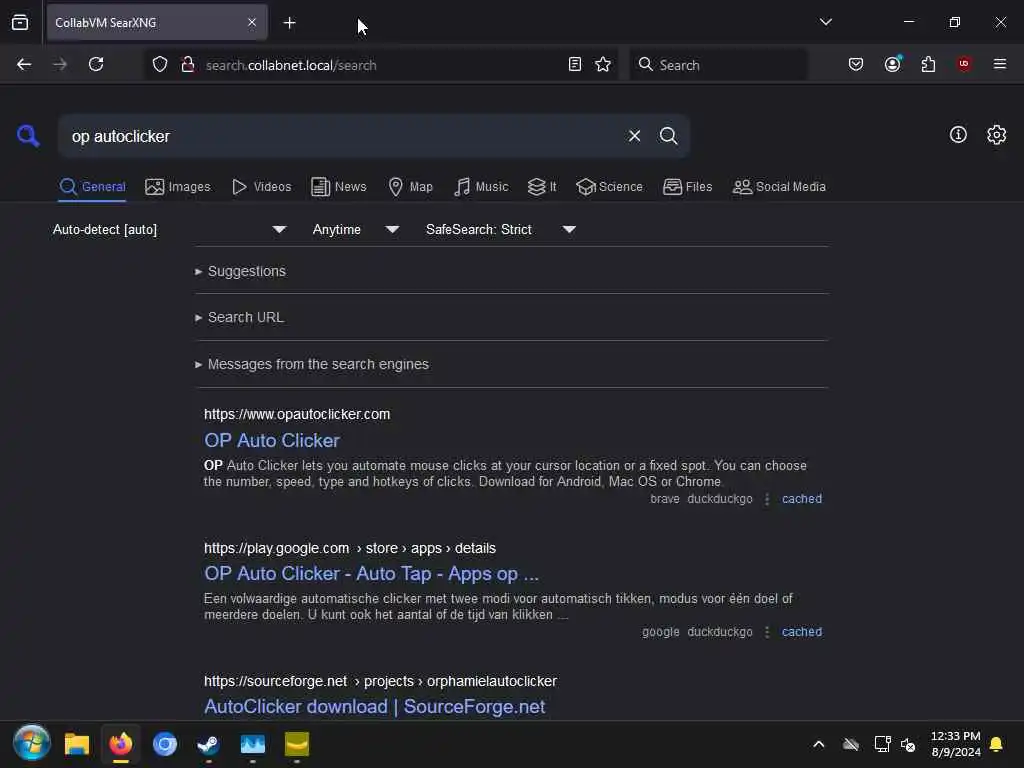Open the Auto-detect language dropdown

click(x=169, y=229)
